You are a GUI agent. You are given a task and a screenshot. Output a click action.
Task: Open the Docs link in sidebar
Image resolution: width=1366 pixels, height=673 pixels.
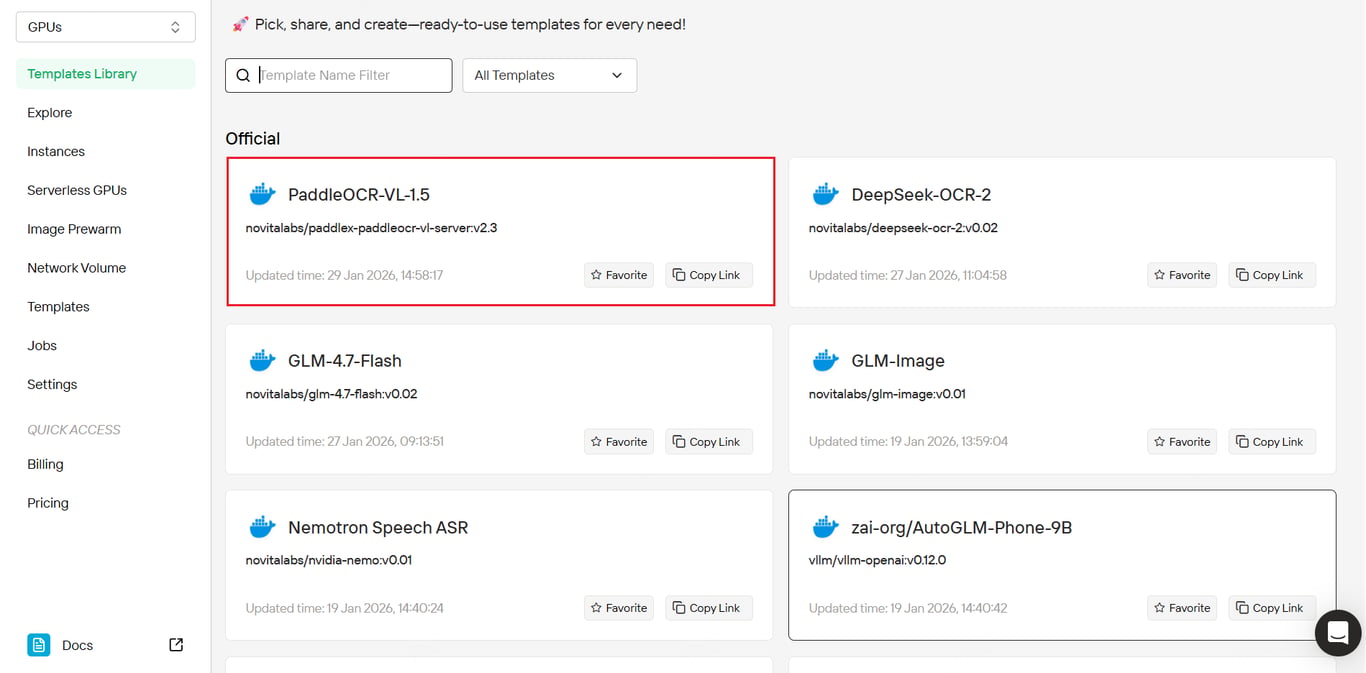[x=77, y=645]
